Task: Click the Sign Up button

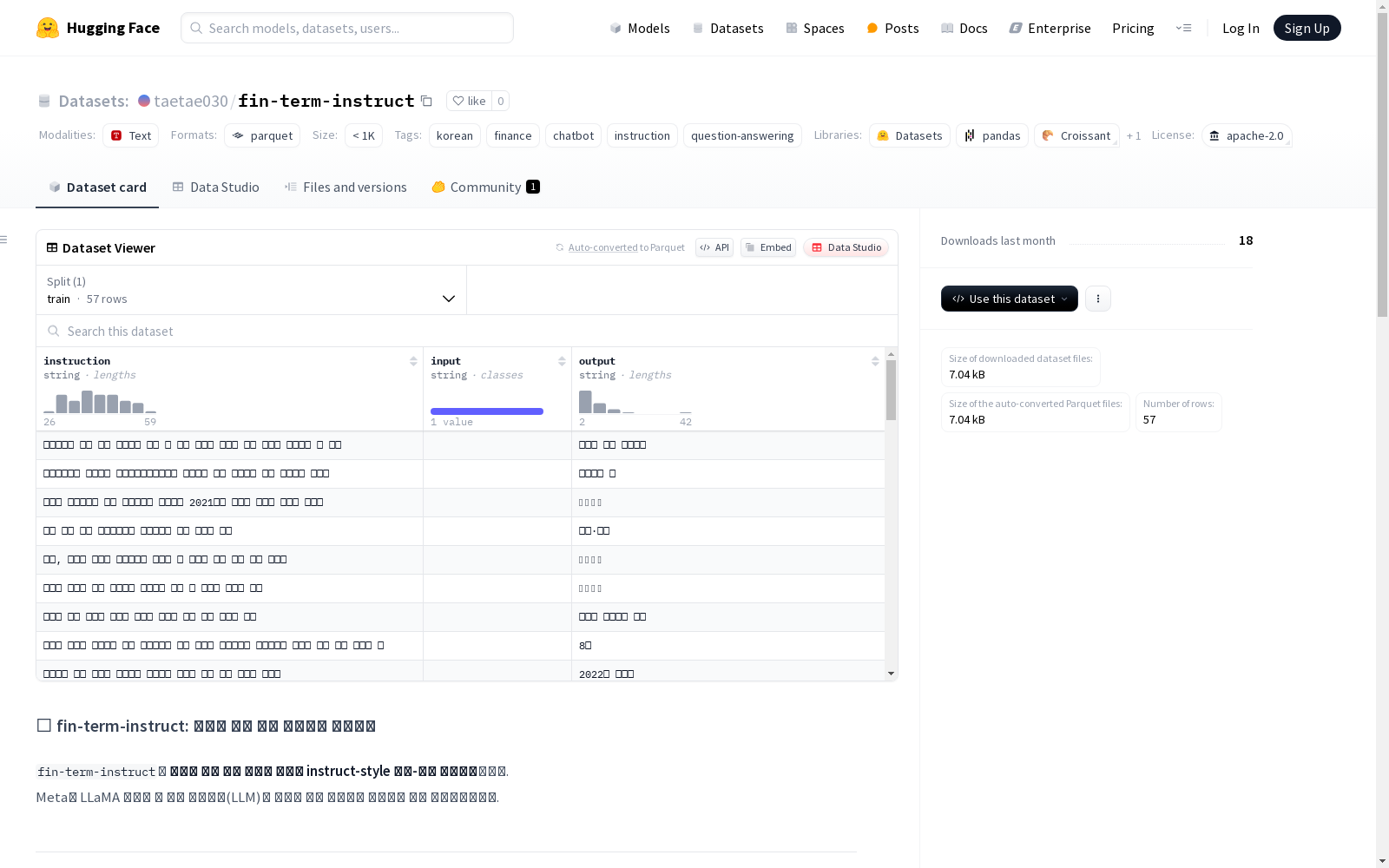Action: (1307, 28)
